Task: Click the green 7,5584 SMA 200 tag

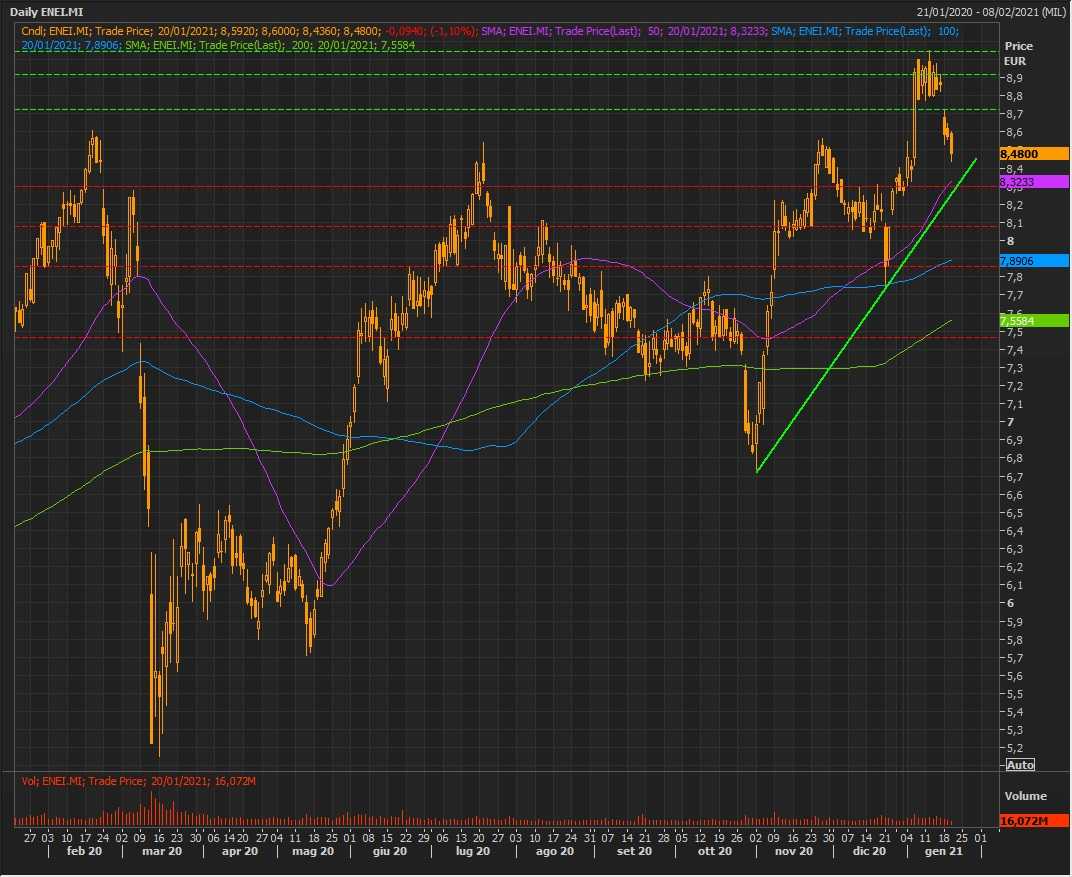Action: pyautogui.click(x=1034, y=320)
